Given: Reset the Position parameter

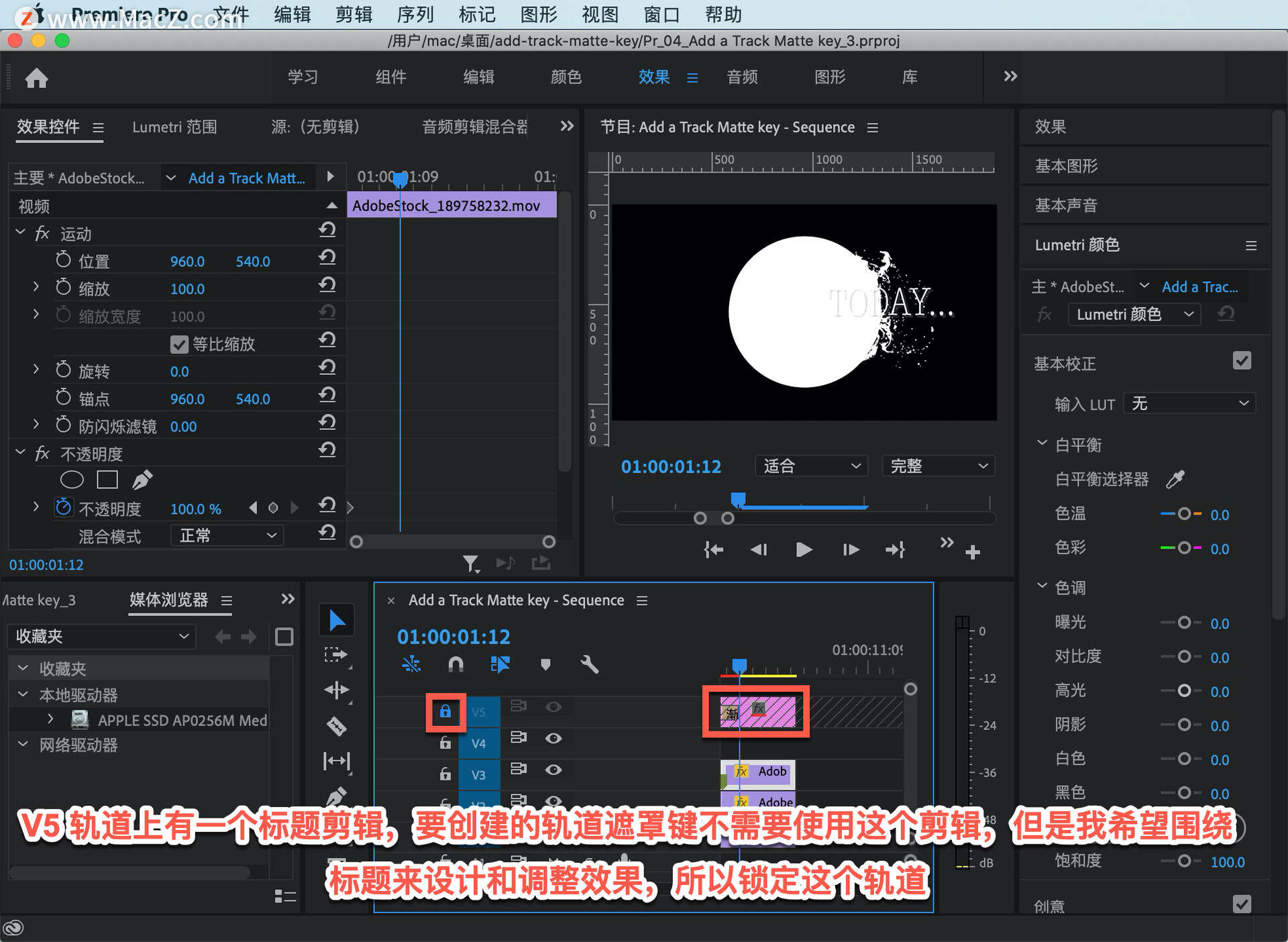Looking at the screenshot, I should pyautogui.click(x=327, y=258).
